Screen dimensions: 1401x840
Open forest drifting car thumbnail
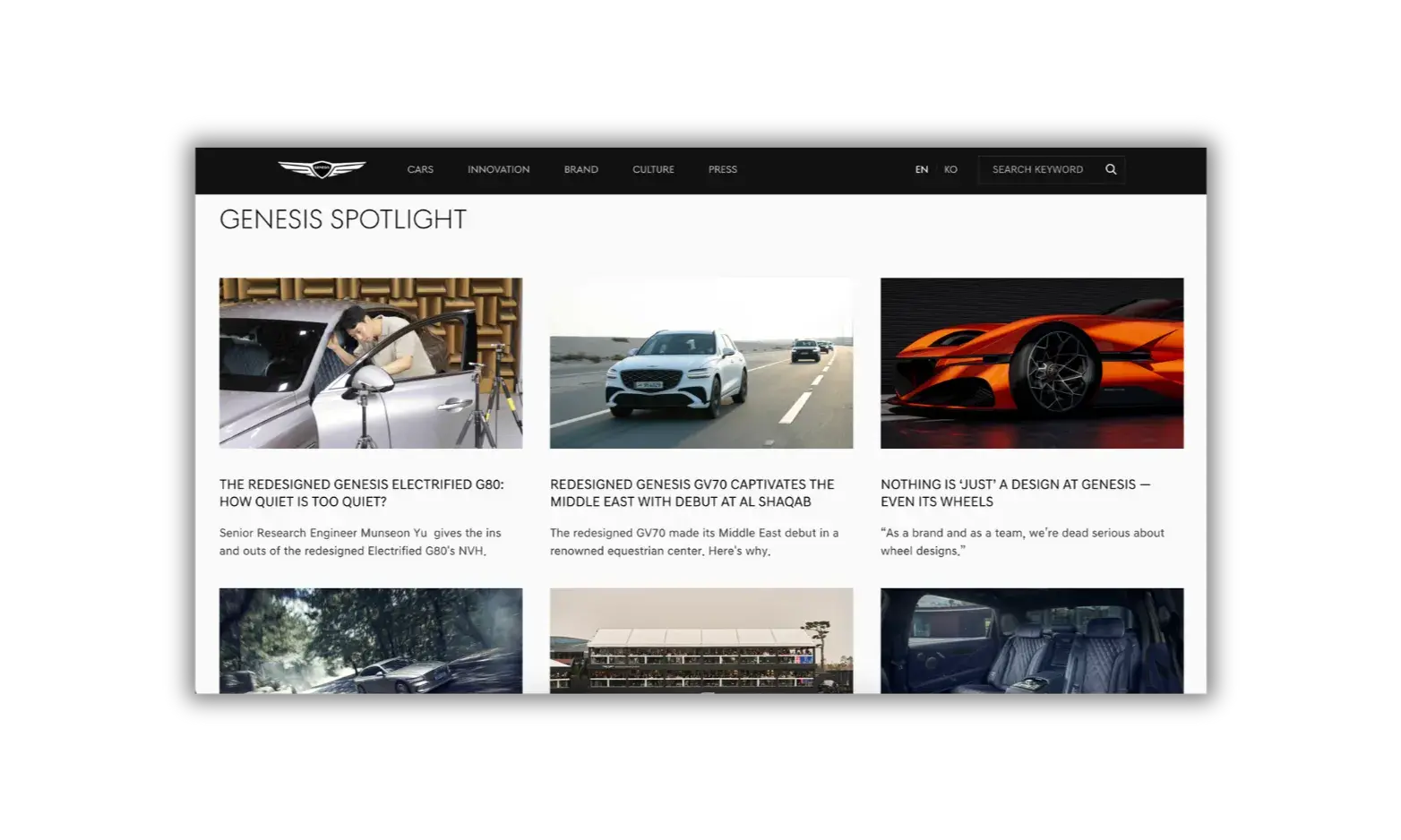pyautogui.click(x=371, y=640)
